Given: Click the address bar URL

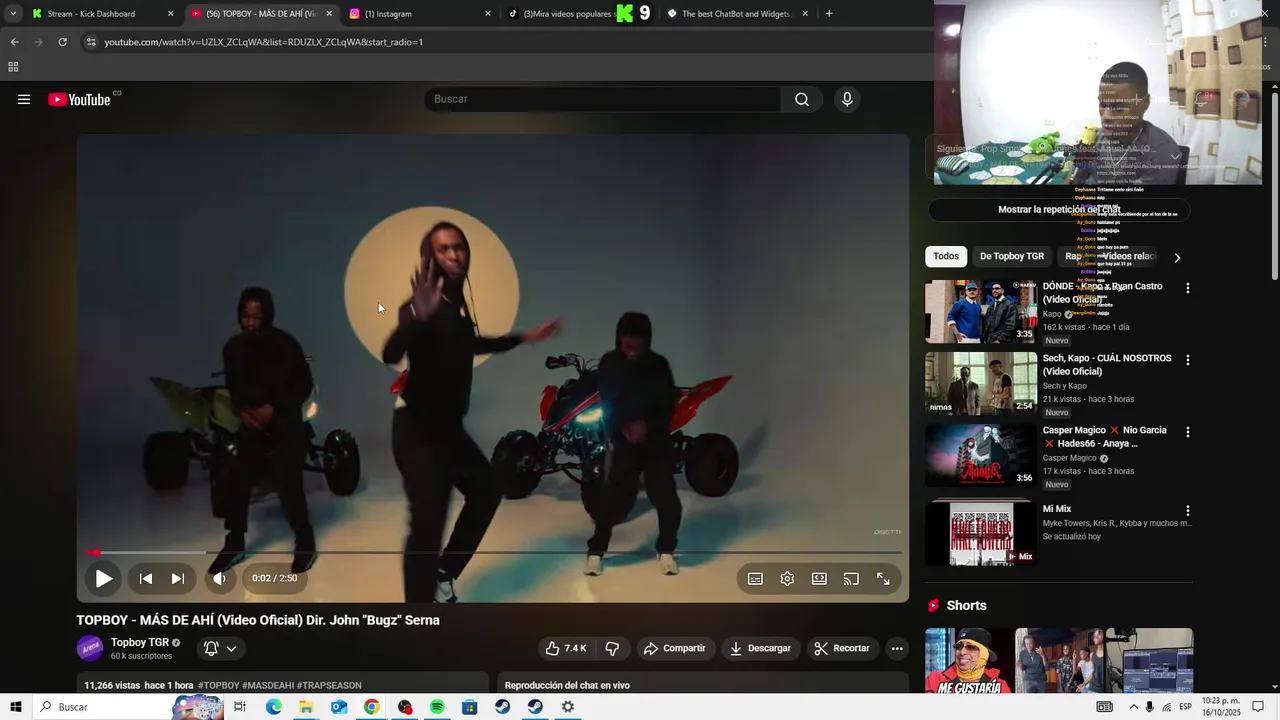Looking at the screenshot, I should click(264, 42).
